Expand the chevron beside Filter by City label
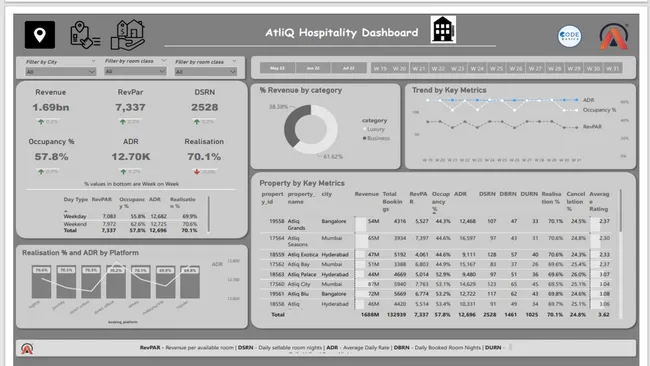Image resolution: width=650 pixels, height=366 pixels. (x=93, y=61)
